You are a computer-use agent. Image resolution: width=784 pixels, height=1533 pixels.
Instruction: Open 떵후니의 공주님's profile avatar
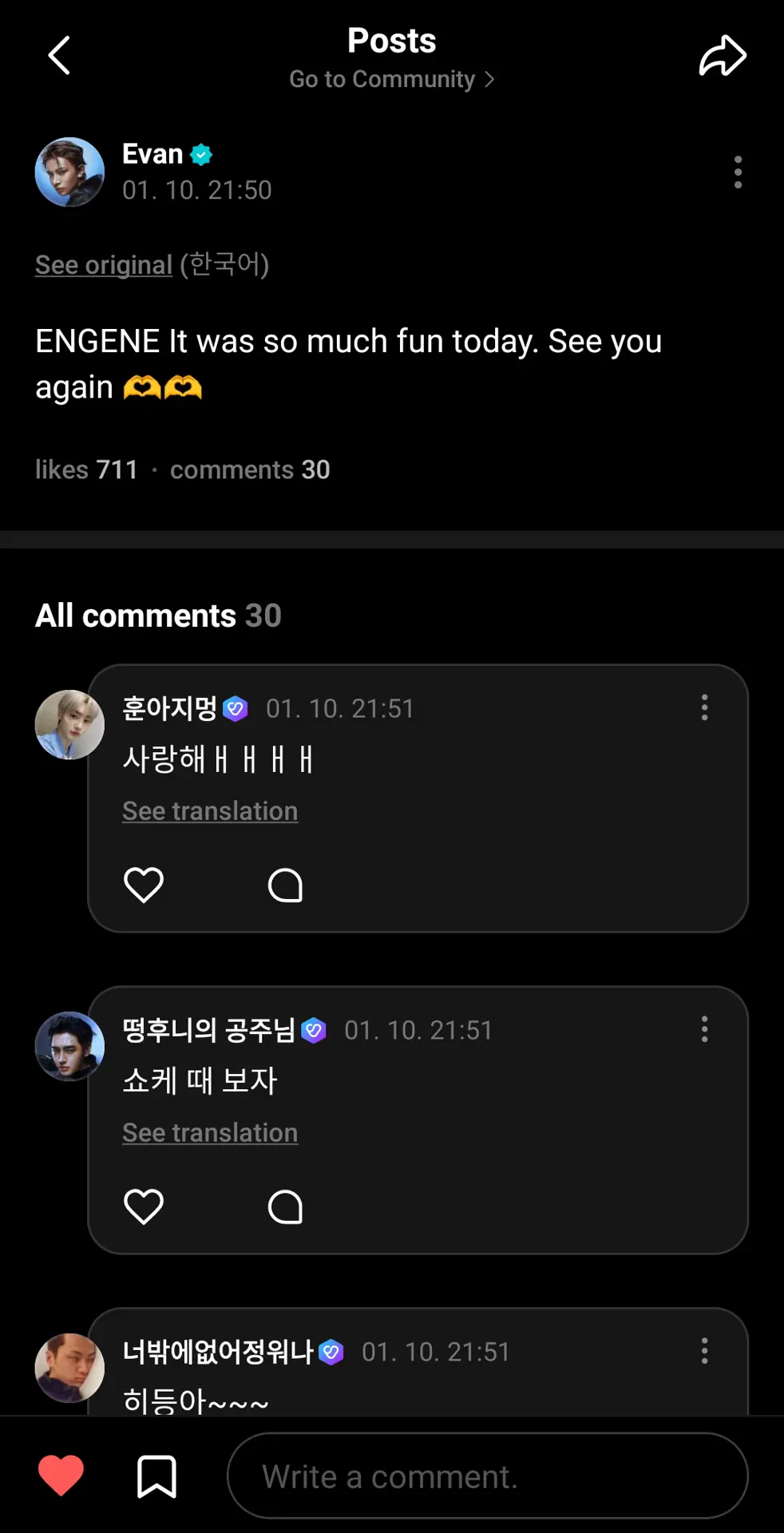coord(69,1047)
